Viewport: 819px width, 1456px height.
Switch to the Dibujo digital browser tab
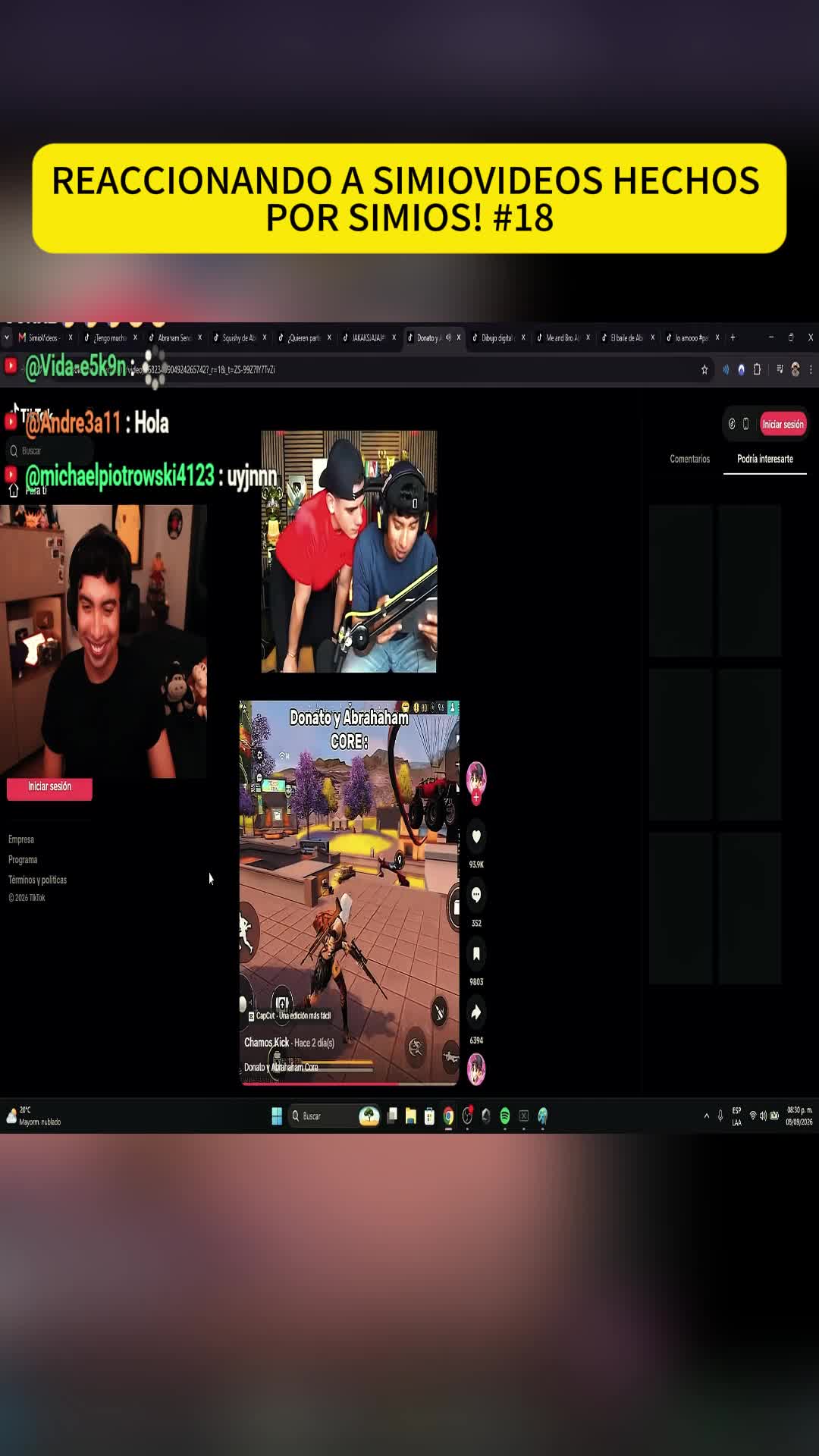click(497, 337)
